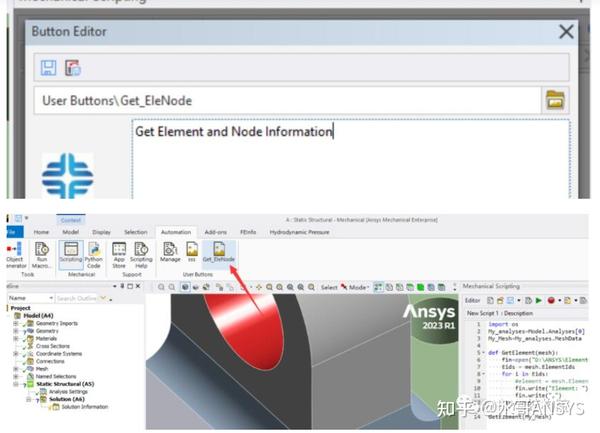This screenshot has width=600, height=433.
Task: Toggle the Scripting pane button
Action: (71, 253)
